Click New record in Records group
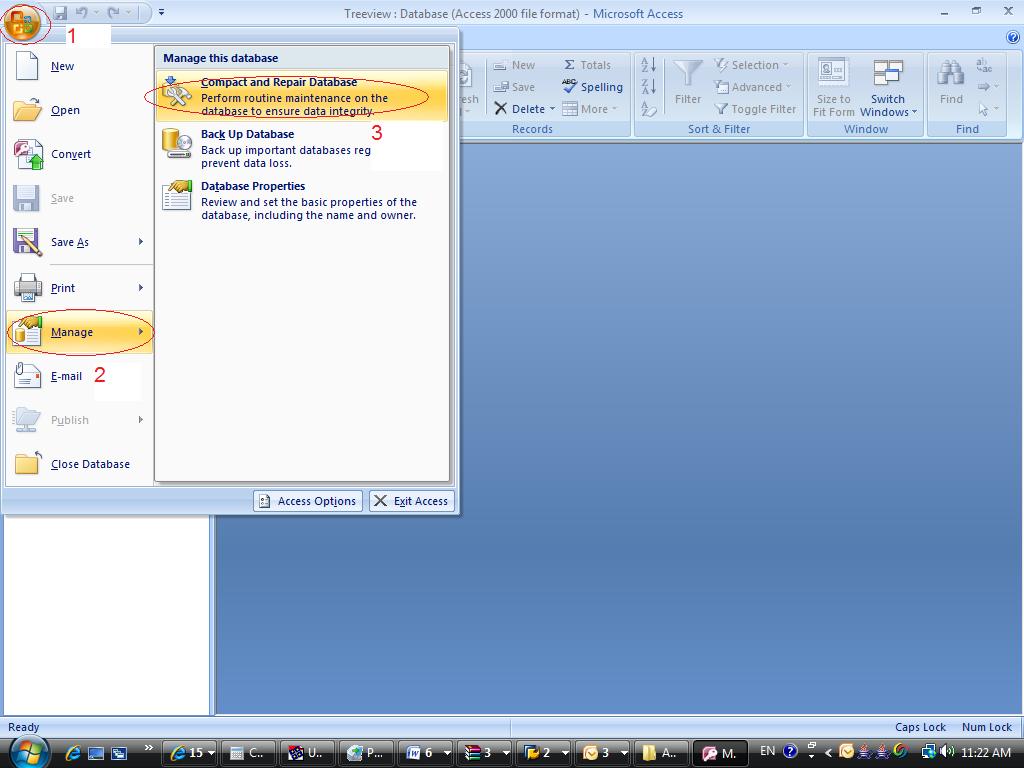This screenshot has height=768, width=1024. pos(514,65)
